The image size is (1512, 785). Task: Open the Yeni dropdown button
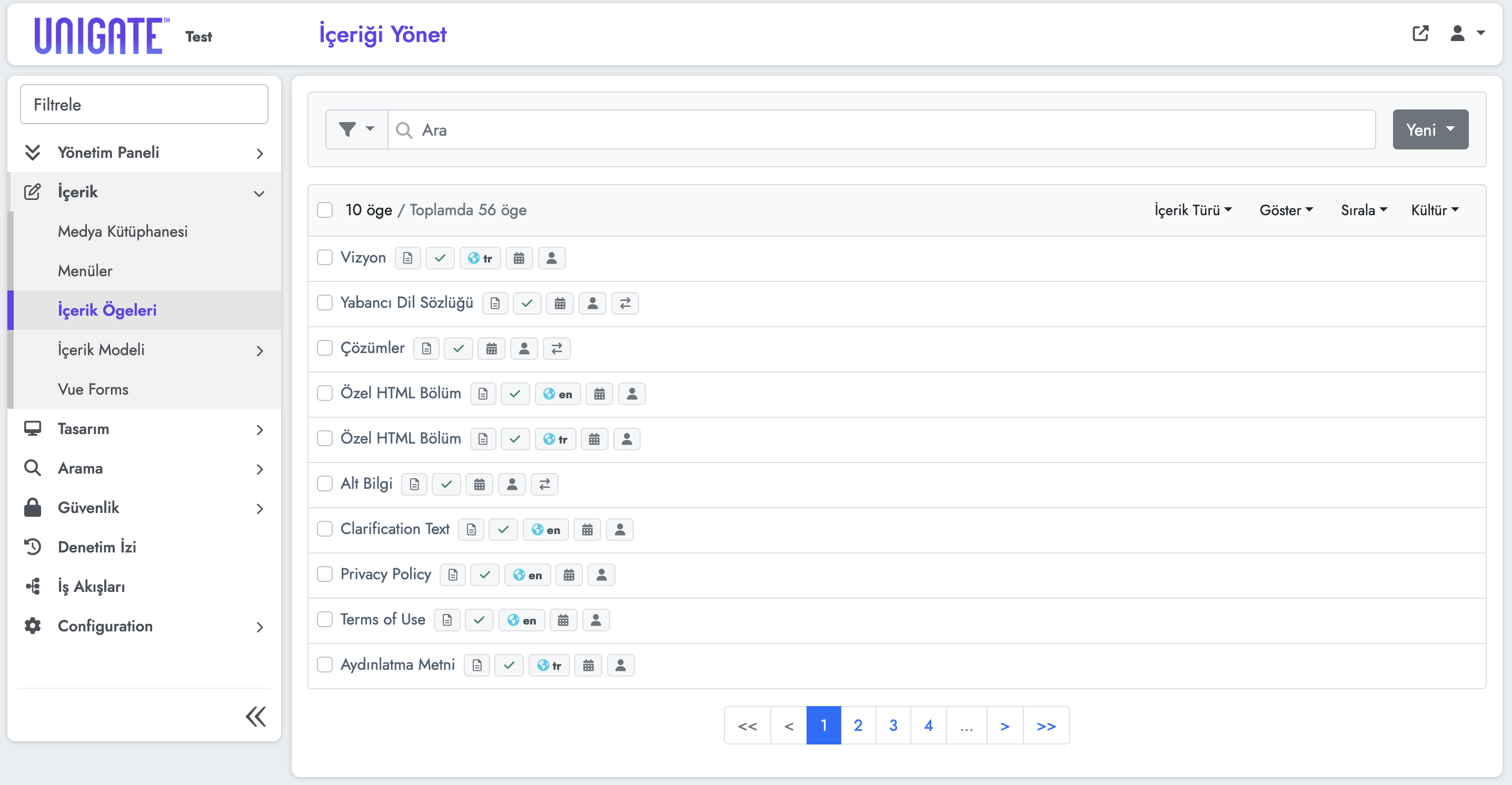[x=1430, y=129]
